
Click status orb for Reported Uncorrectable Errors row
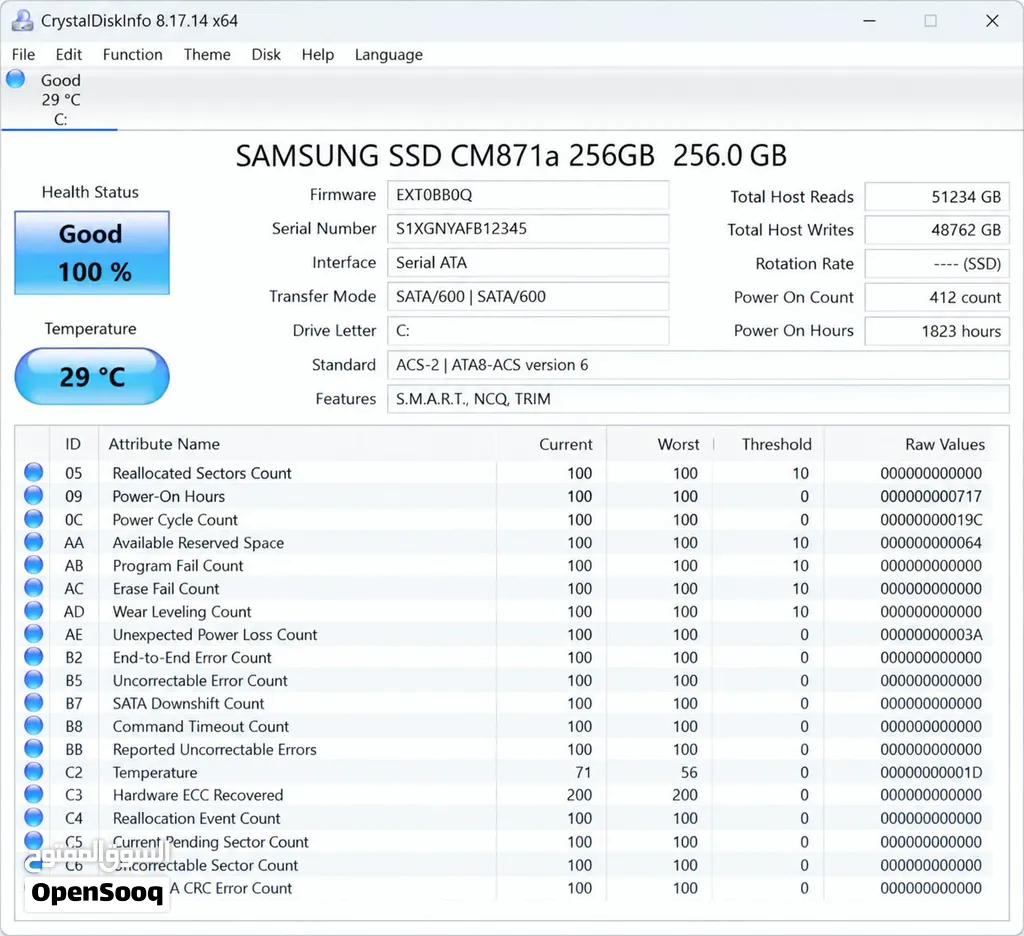pyautogui.click(x=33, y=749)
